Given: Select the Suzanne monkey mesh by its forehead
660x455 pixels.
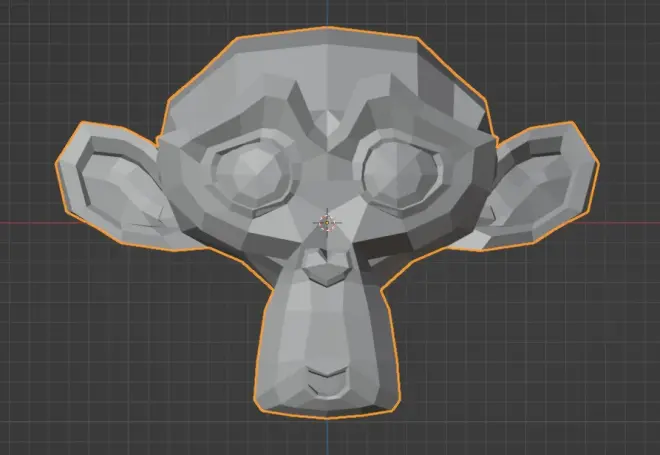Looking at the screenshot, I should 327,74.
